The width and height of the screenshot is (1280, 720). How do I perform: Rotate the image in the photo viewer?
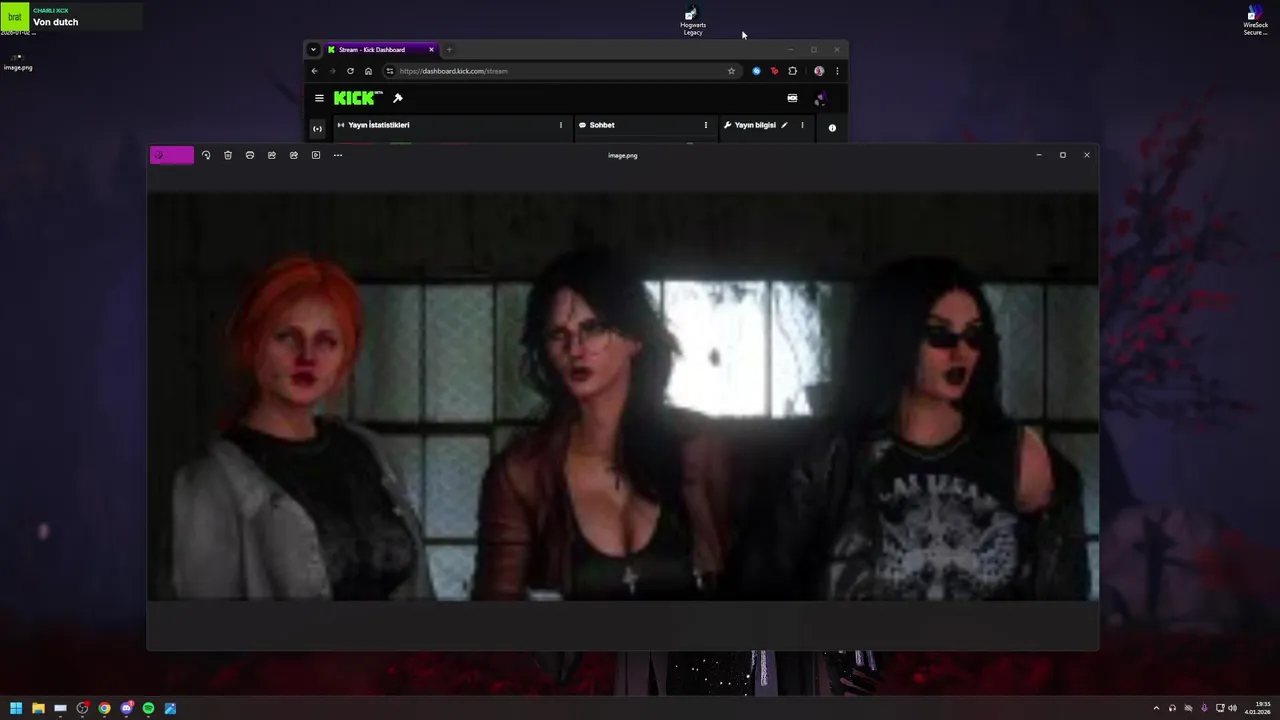coord(206,155)
